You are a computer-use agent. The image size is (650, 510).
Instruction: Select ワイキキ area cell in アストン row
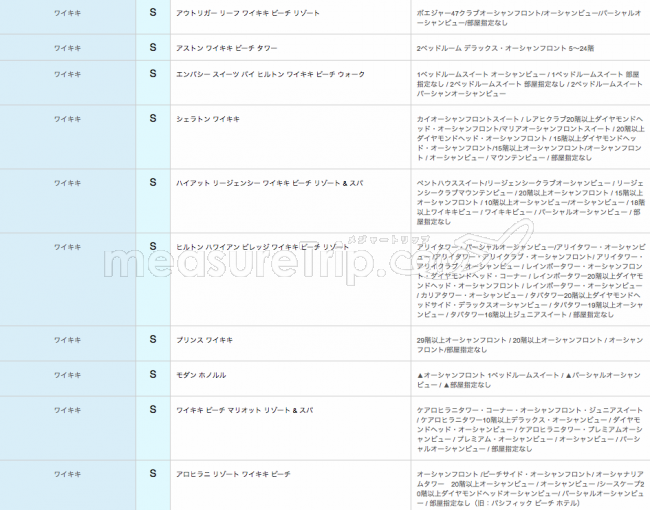67,48
